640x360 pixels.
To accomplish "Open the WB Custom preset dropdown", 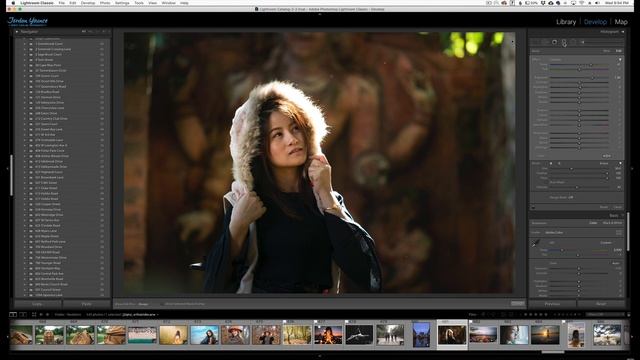I will tap(607, 242).
